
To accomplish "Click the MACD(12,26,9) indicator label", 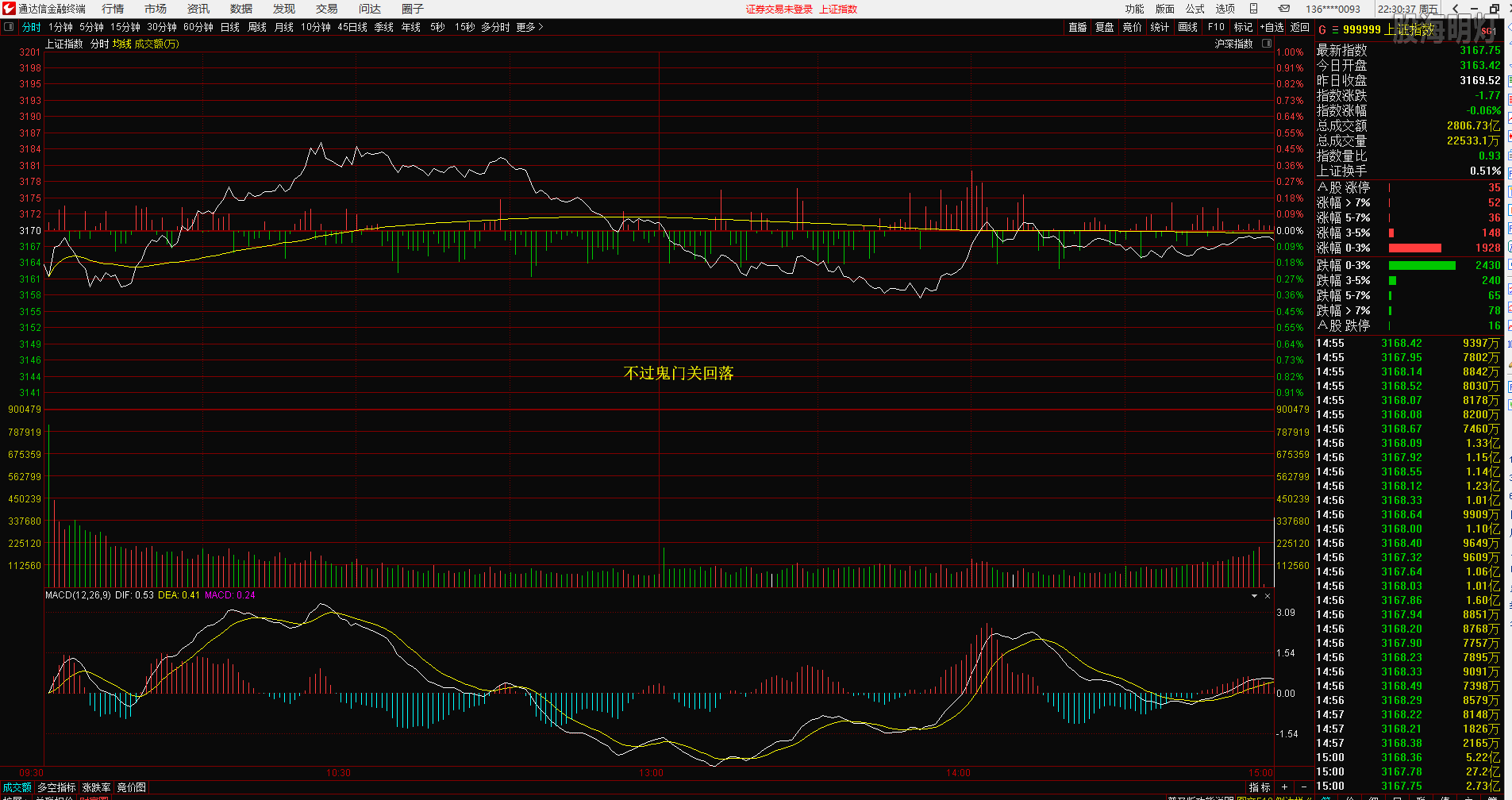I will tap(78, 595).
